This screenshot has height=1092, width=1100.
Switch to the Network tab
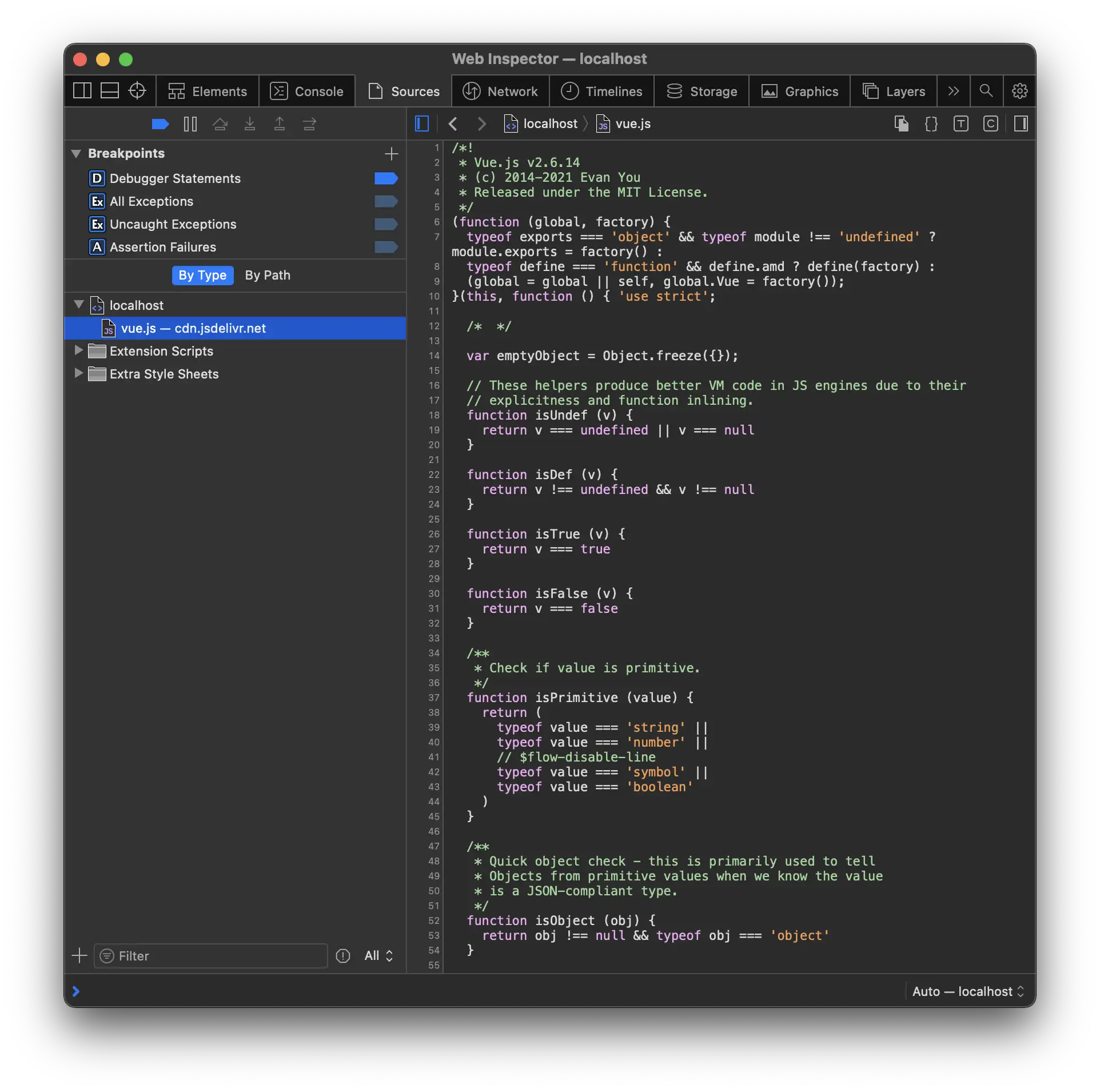point(500,91)
